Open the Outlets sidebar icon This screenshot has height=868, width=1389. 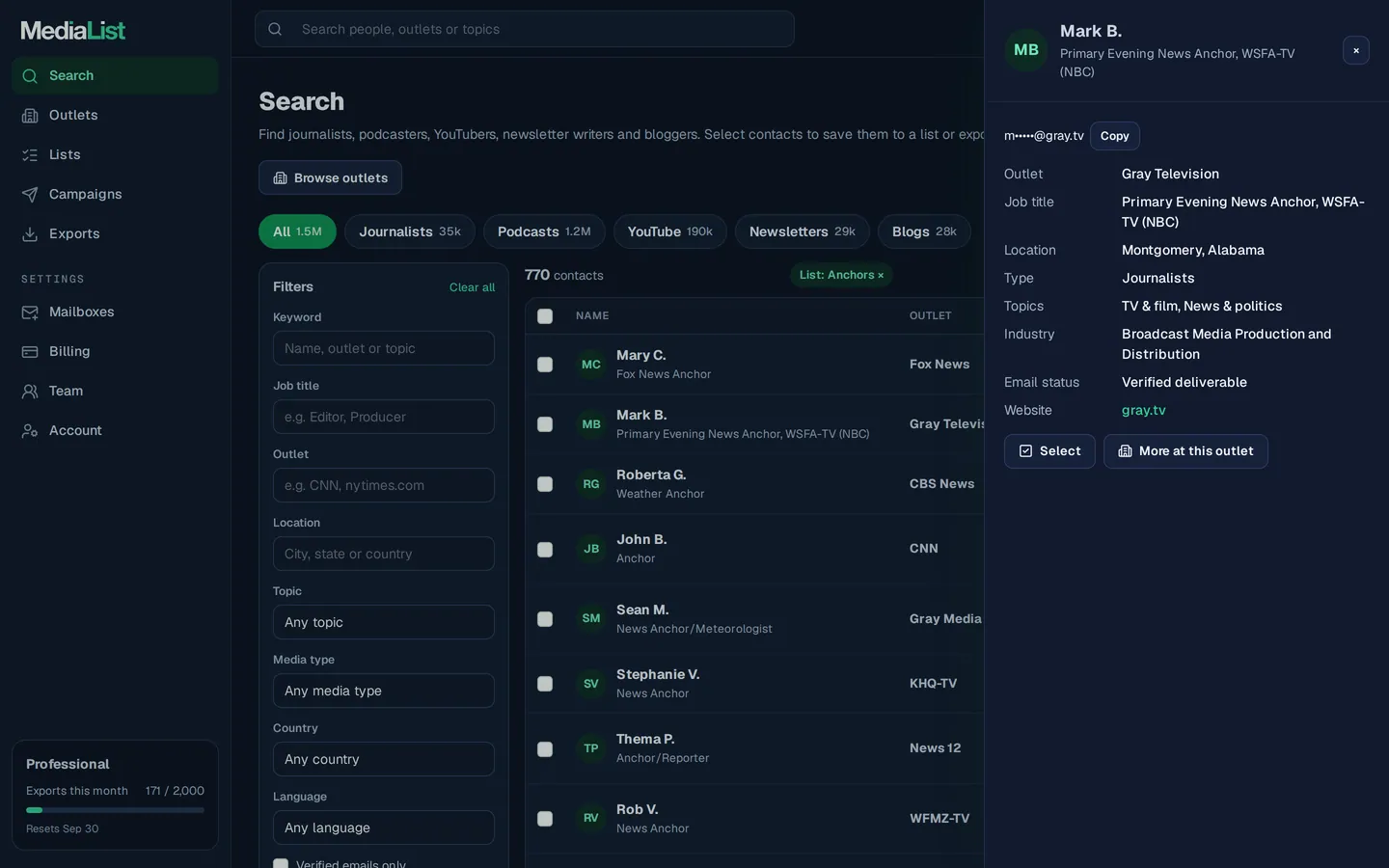pyautogui.click(x=30, y=115)
